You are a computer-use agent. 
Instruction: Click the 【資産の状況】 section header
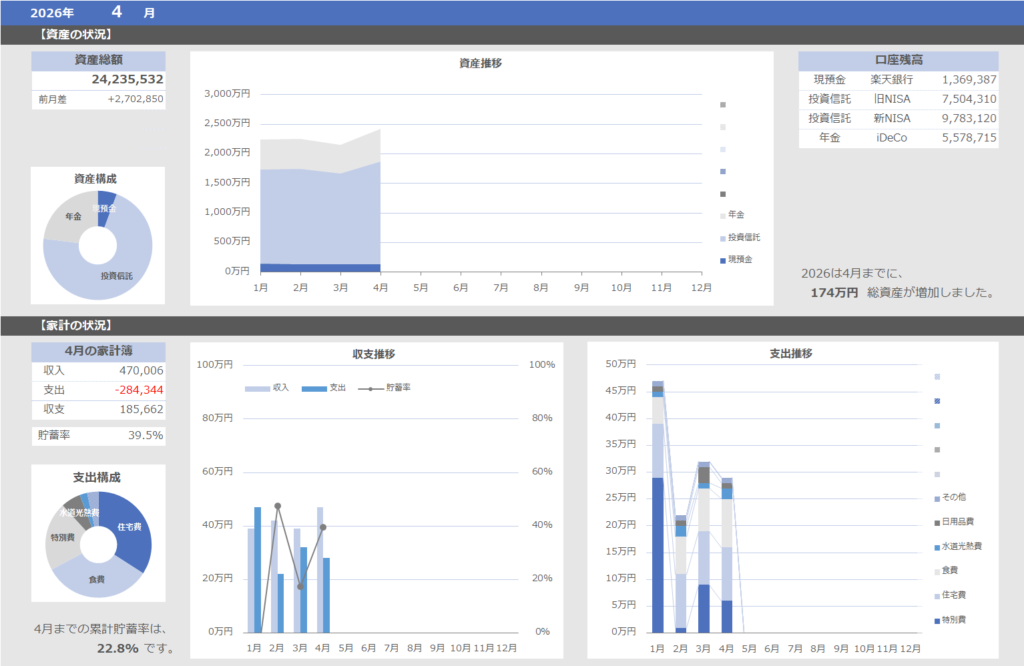76,35
